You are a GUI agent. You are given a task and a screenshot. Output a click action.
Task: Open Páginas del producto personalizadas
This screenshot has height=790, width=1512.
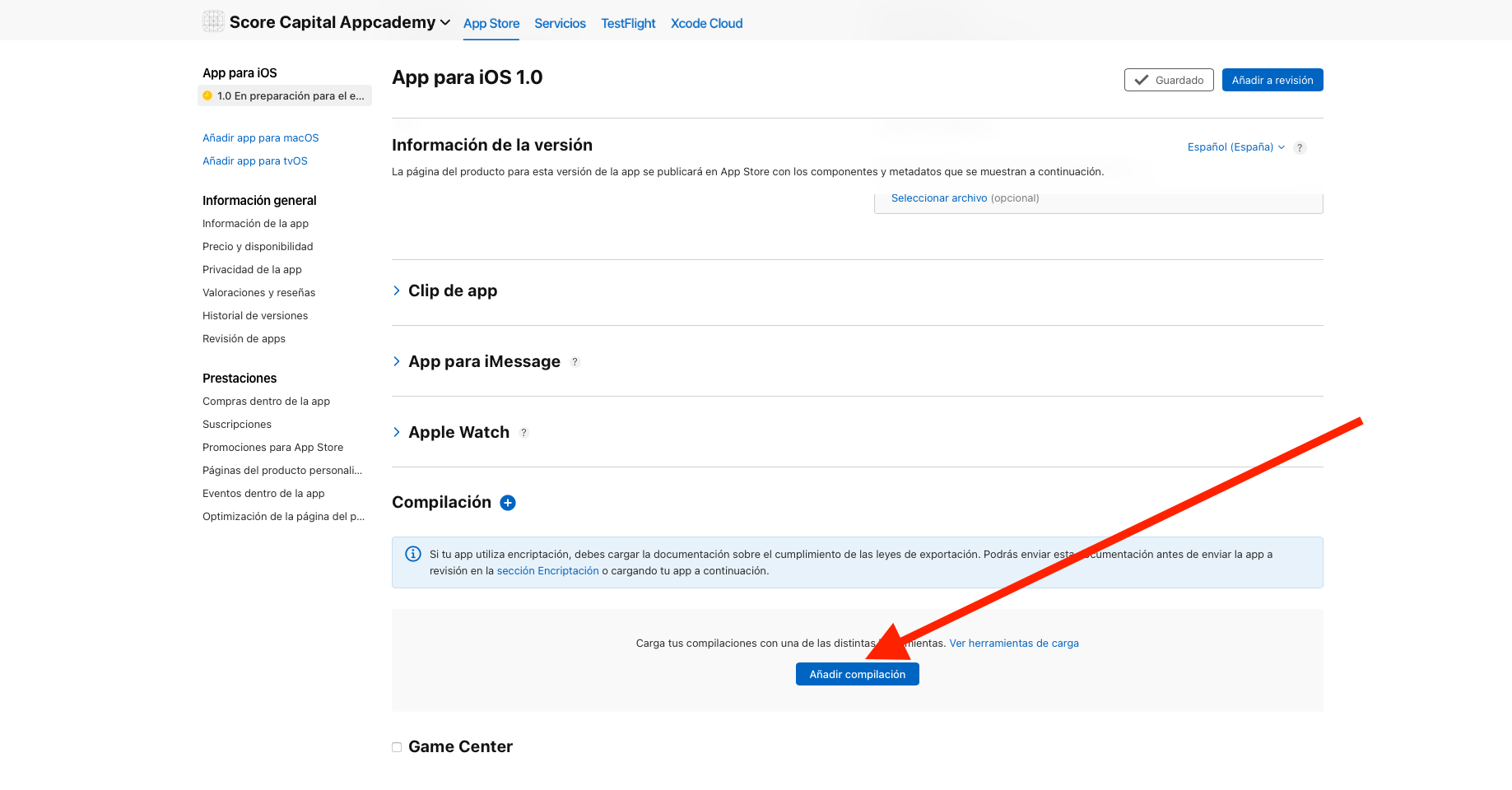(282, 470)
